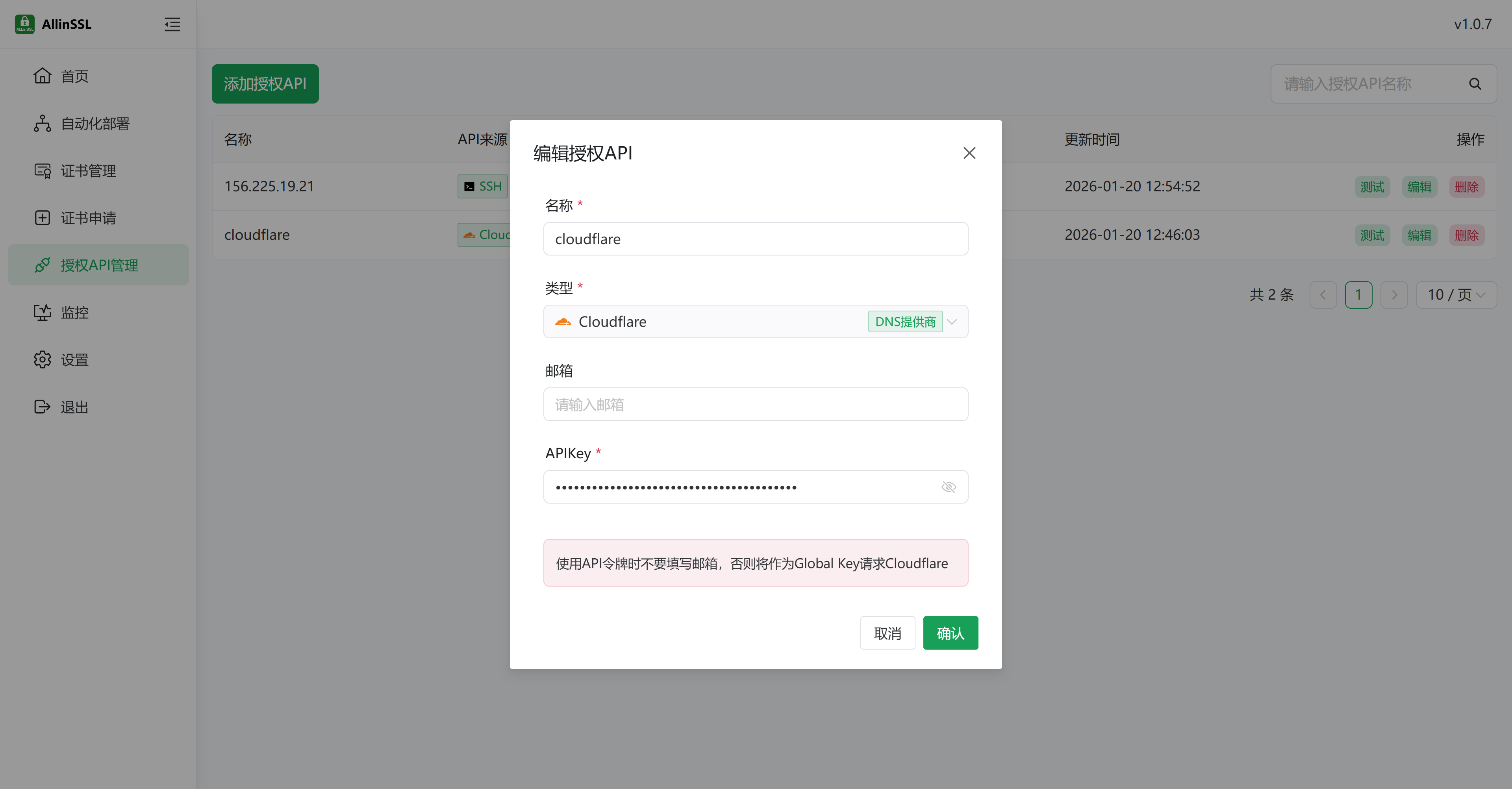Click the search magnifier icon

tap(1475, 84)
